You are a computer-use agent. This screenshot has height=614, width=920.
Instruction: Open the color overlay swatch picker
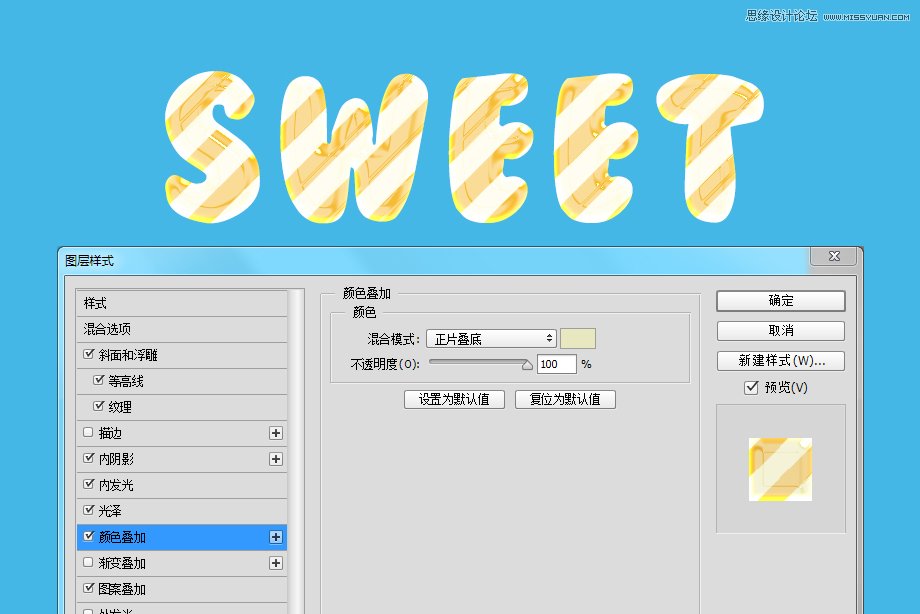coord(578,338)
